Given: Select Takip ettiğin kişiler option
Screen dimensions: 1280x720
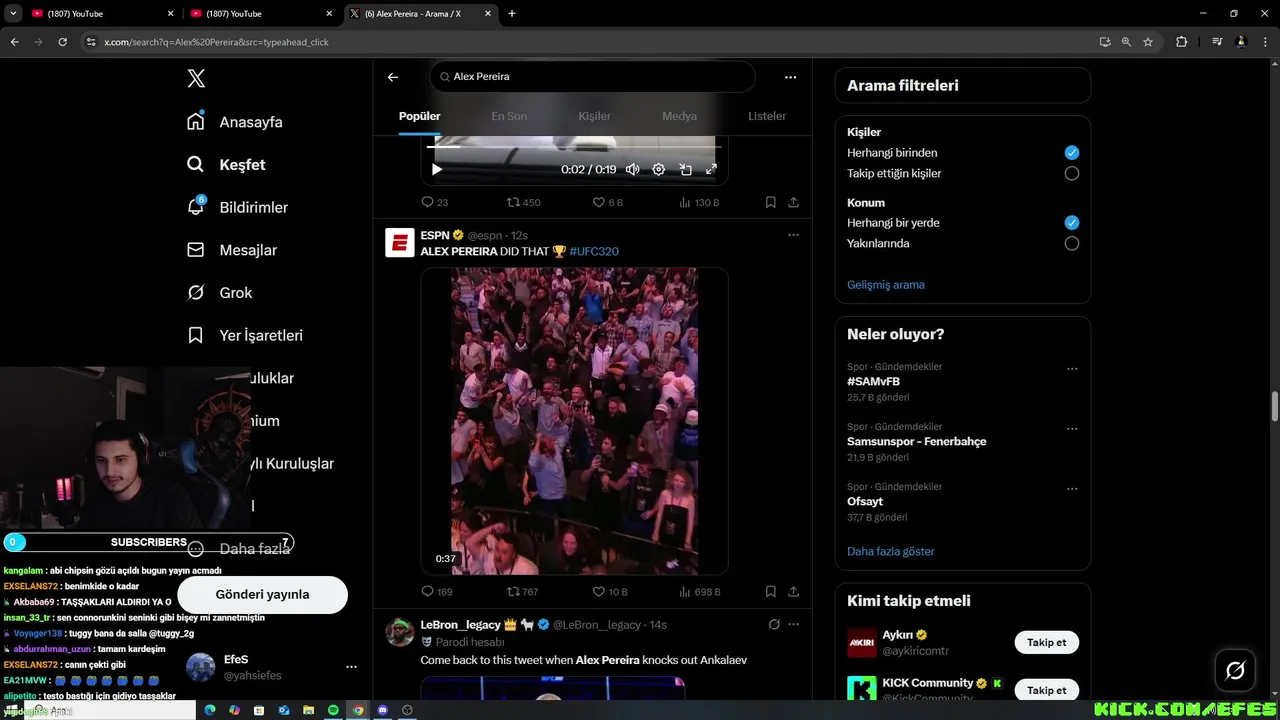Looking at the screenshot, I should pyautogui.click(x=1071, y=173).
